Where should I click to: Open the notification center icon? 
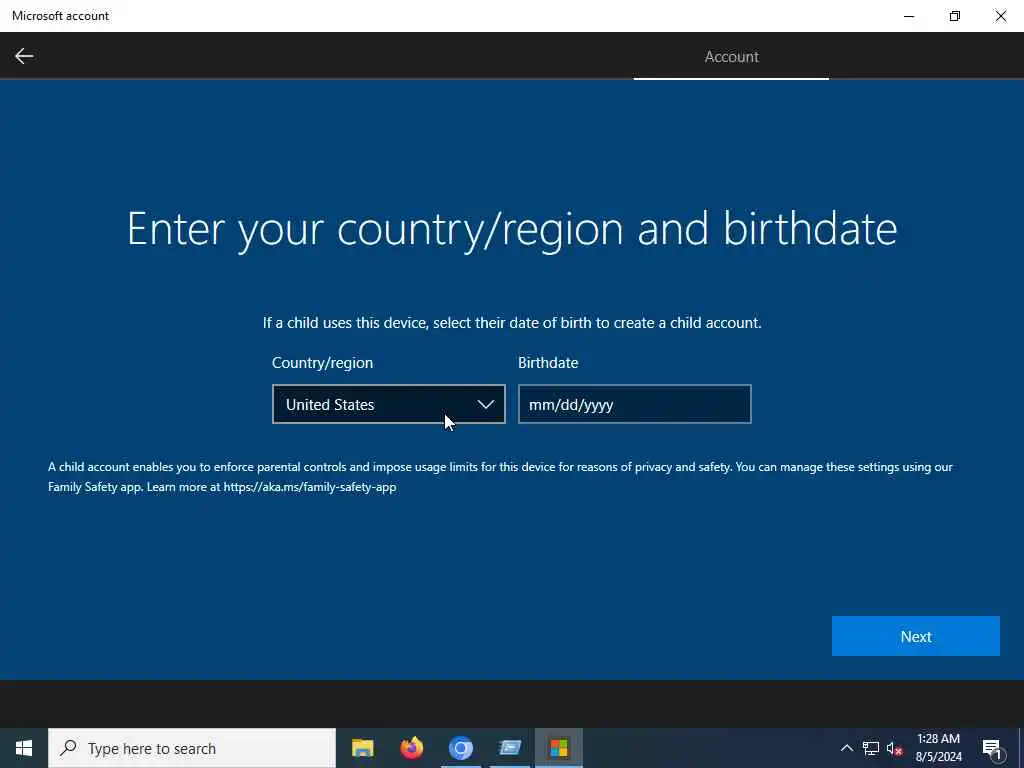[x=992, y=748]
